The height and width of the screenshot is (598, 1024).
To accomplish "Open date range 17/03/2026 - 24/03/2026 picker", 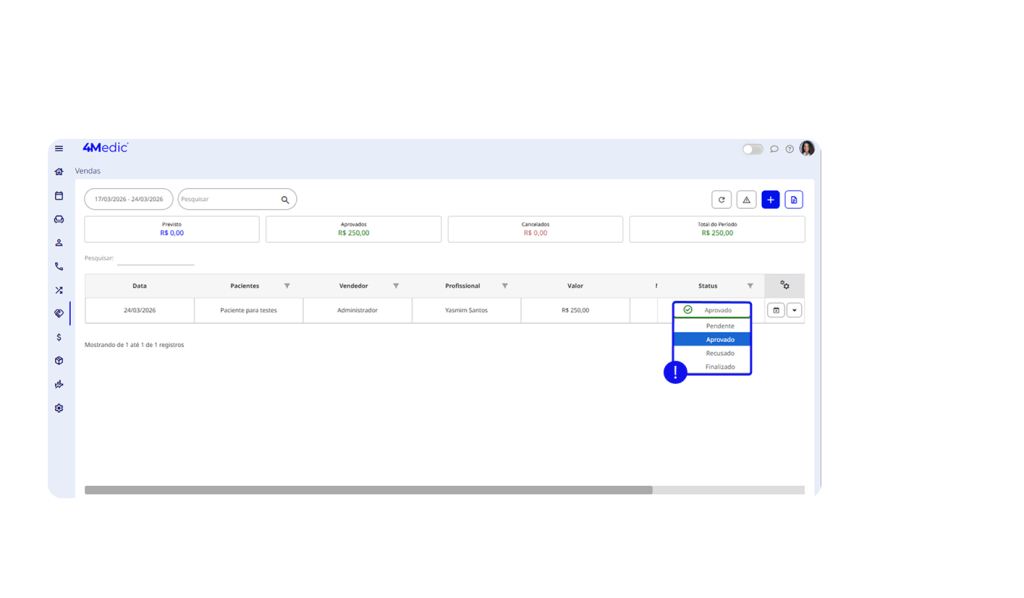I will click(x=128, y=199).
